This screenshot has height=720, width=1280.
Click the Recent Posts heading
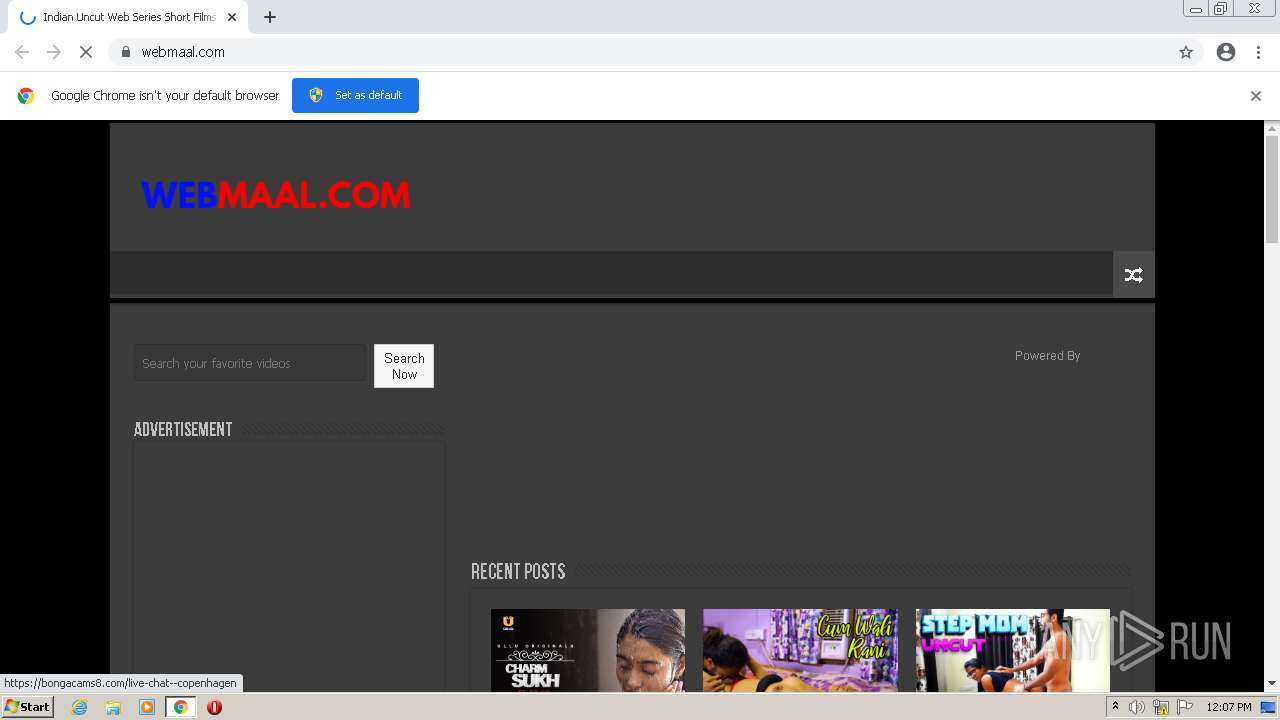pos(518,572)
